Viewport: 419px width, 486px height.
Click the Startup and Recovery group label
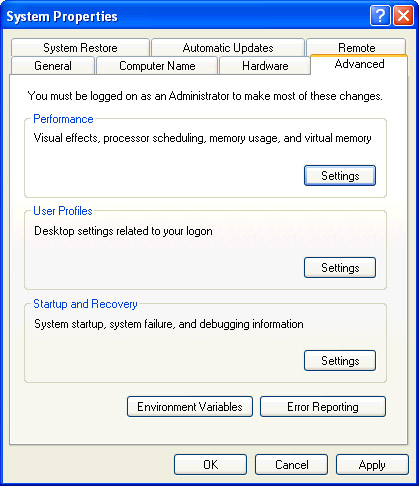[x=85, y=304]
